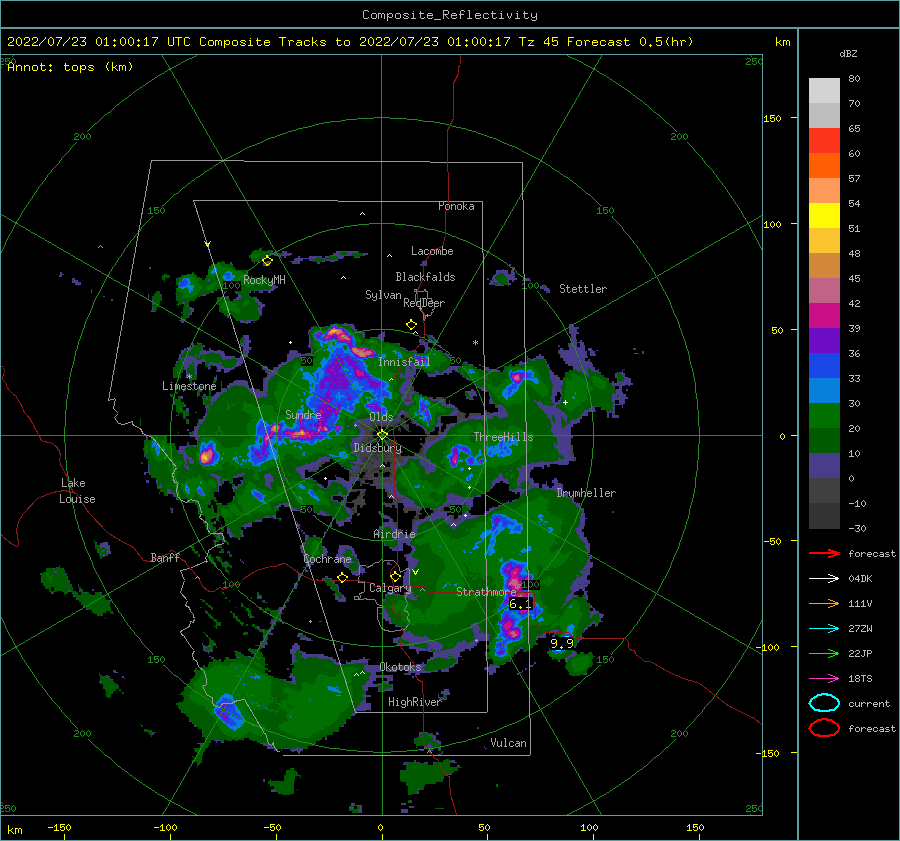Click the 6.1 storm top annotation

tap(520, 603)
